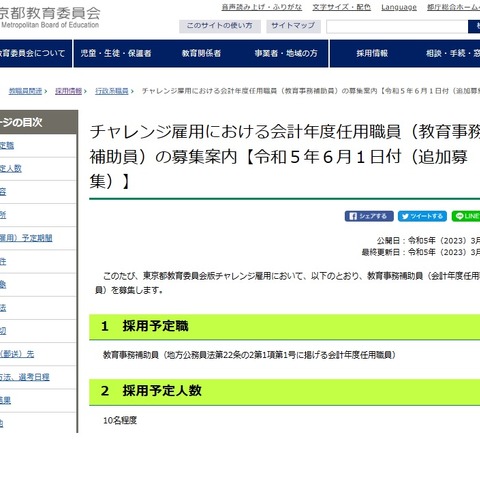Click the Tokyo Metropolitan Board of Education logo

coord(50,17)
